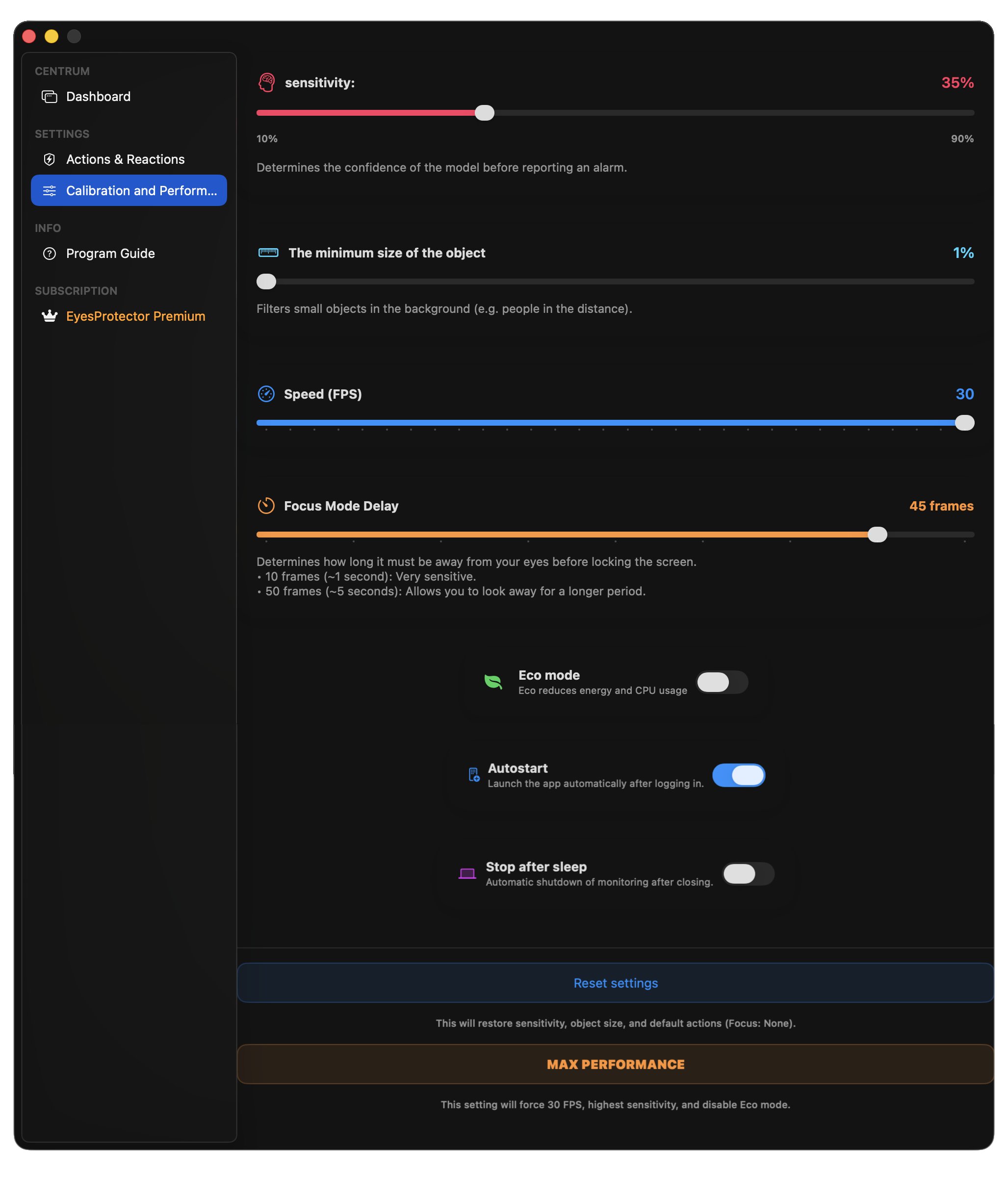
Task: Disable the Autostart toggle
Action: click(739, 775)
